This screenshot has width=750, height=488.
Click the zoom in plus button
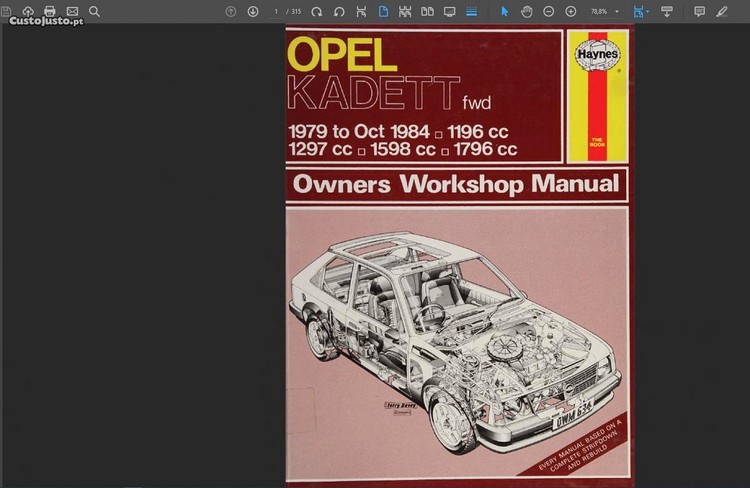coord(571,11)
